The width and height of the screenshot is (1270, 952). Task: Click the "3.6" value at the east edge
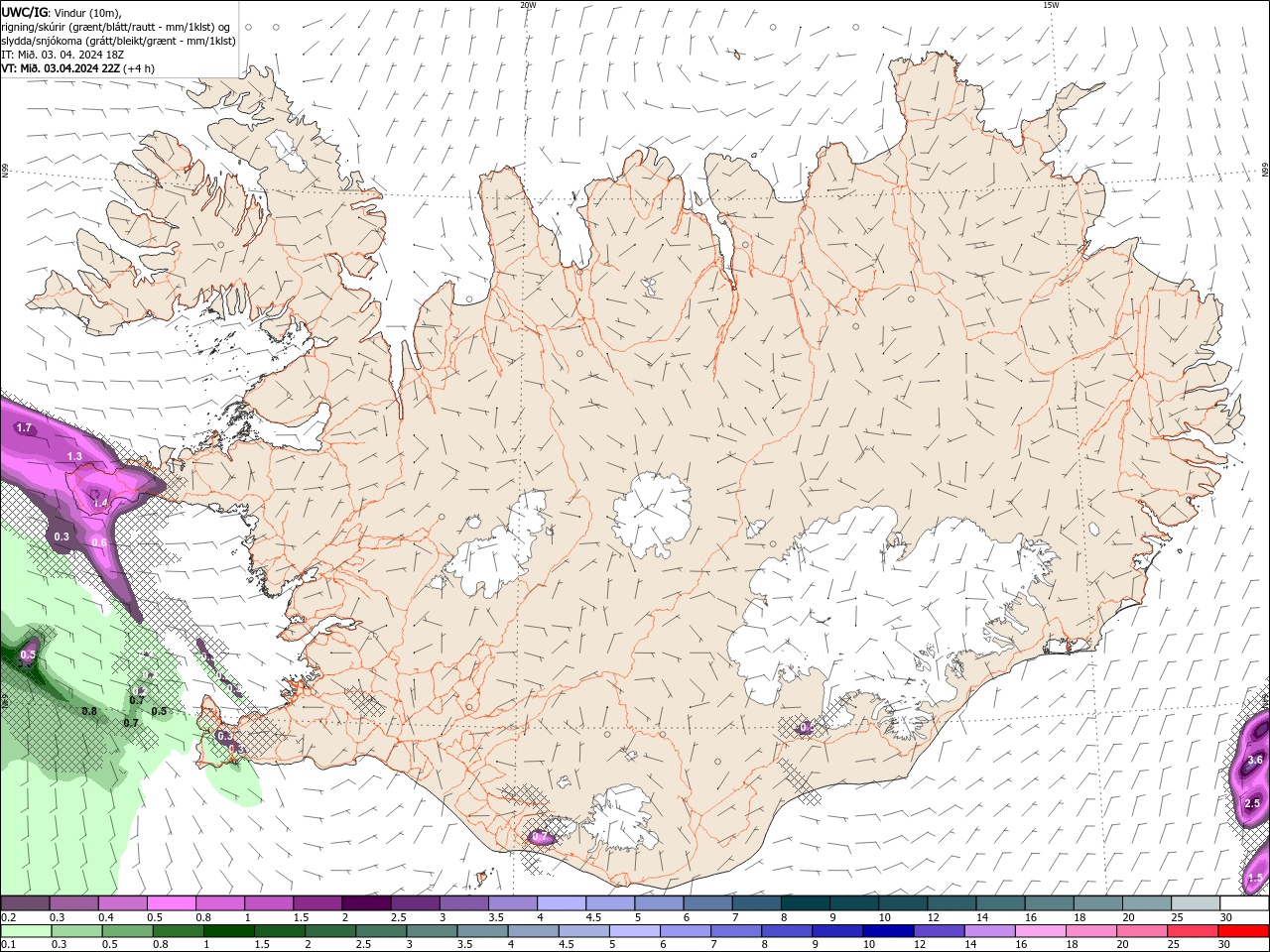(1254, 761)
